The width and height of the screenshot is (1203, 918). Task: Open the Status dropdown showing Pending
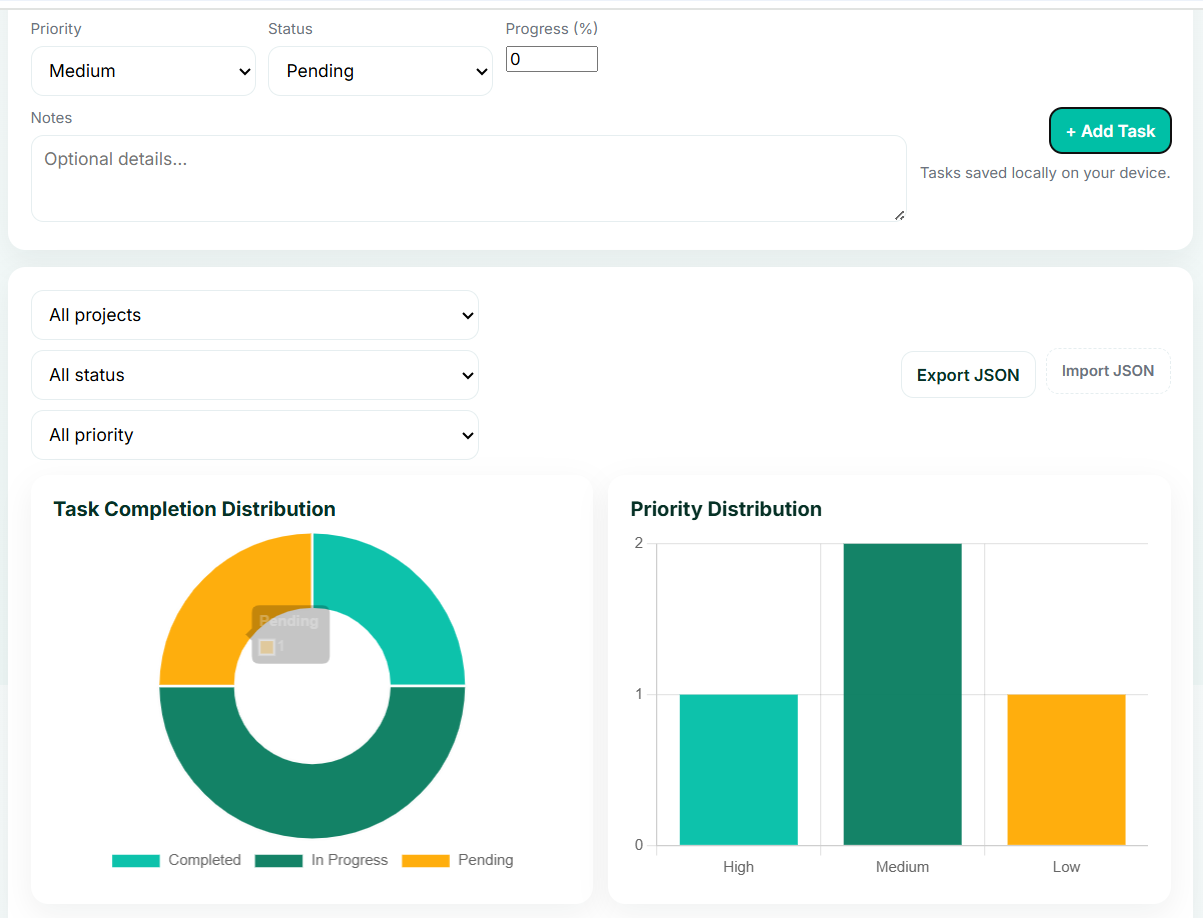pos(380,70)
